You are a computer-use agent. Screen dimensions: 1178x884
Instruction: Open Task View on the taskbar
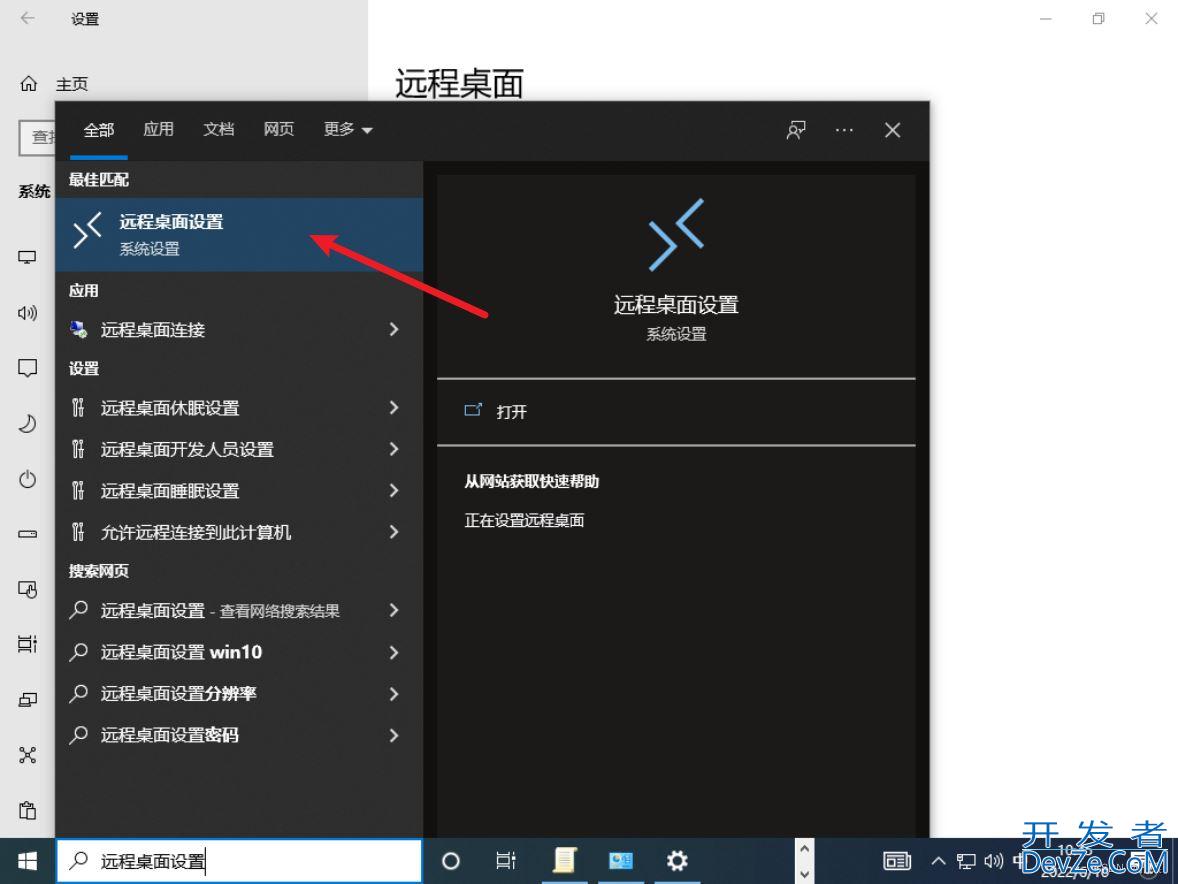(x=506, y=861)
